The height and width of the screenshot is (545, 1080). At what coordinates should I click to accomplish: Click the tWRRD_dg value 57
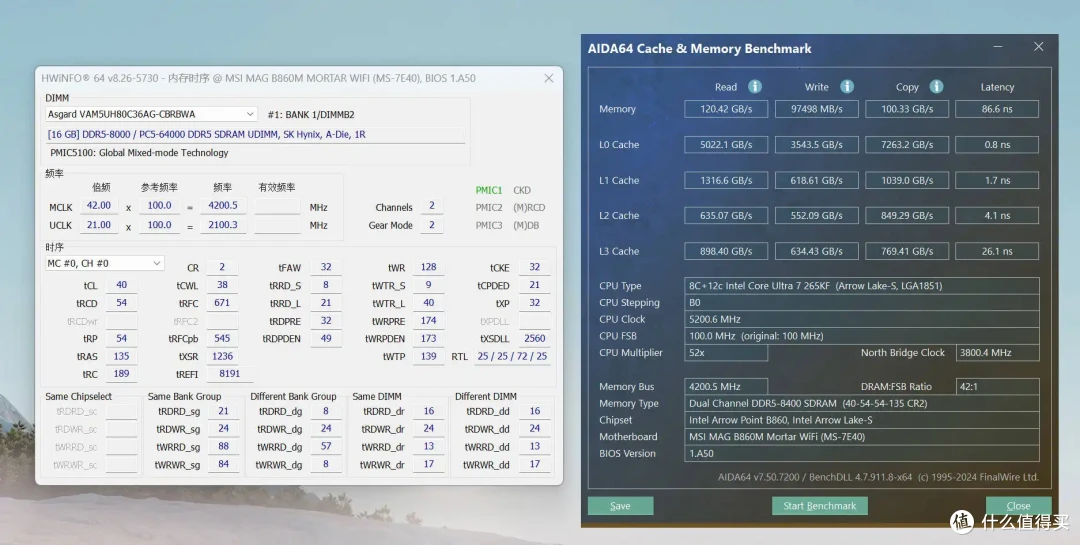pos(326,446)
